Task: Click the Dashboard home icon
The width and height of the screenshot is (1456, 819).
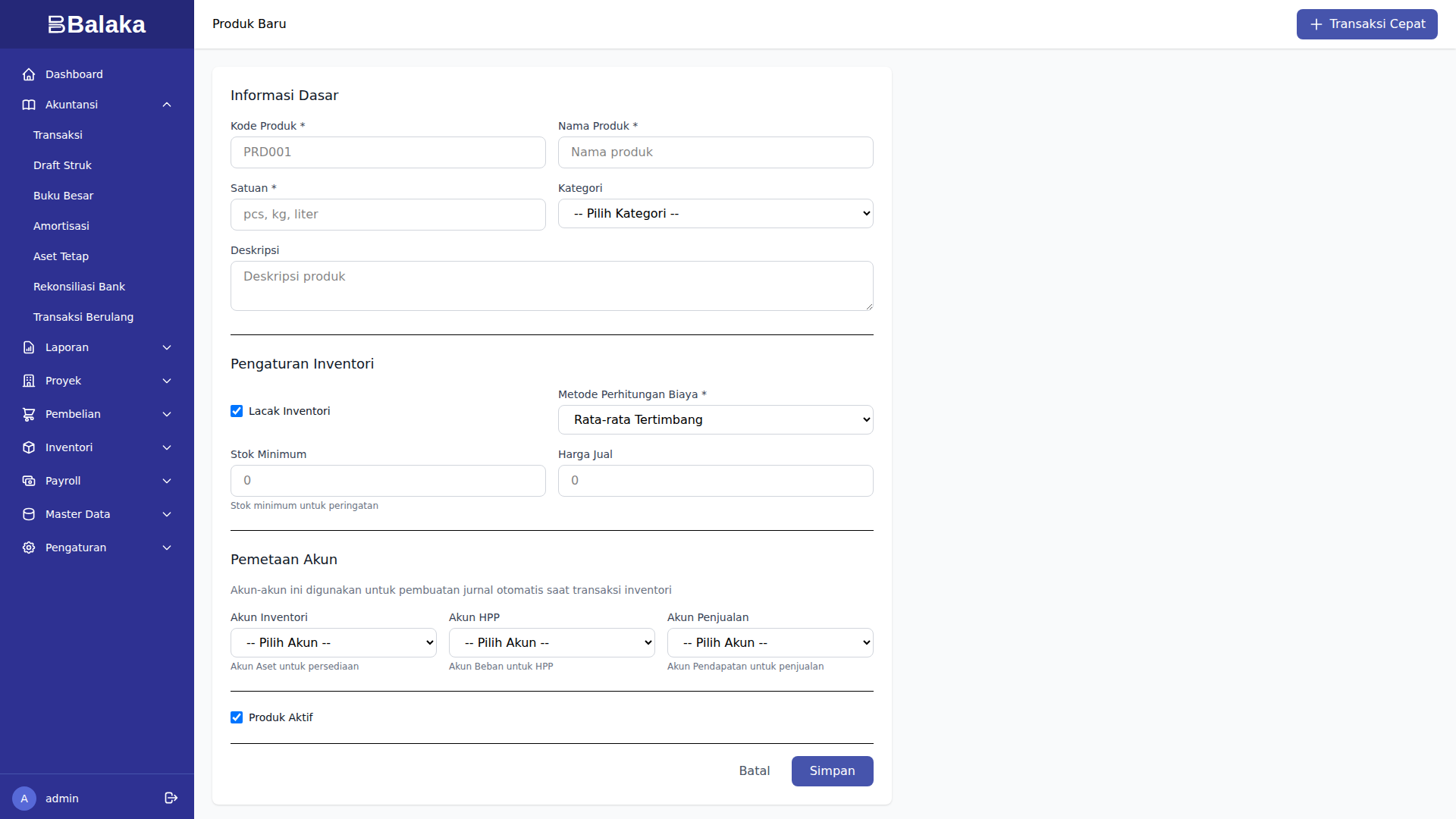Action: click(29, 74)
